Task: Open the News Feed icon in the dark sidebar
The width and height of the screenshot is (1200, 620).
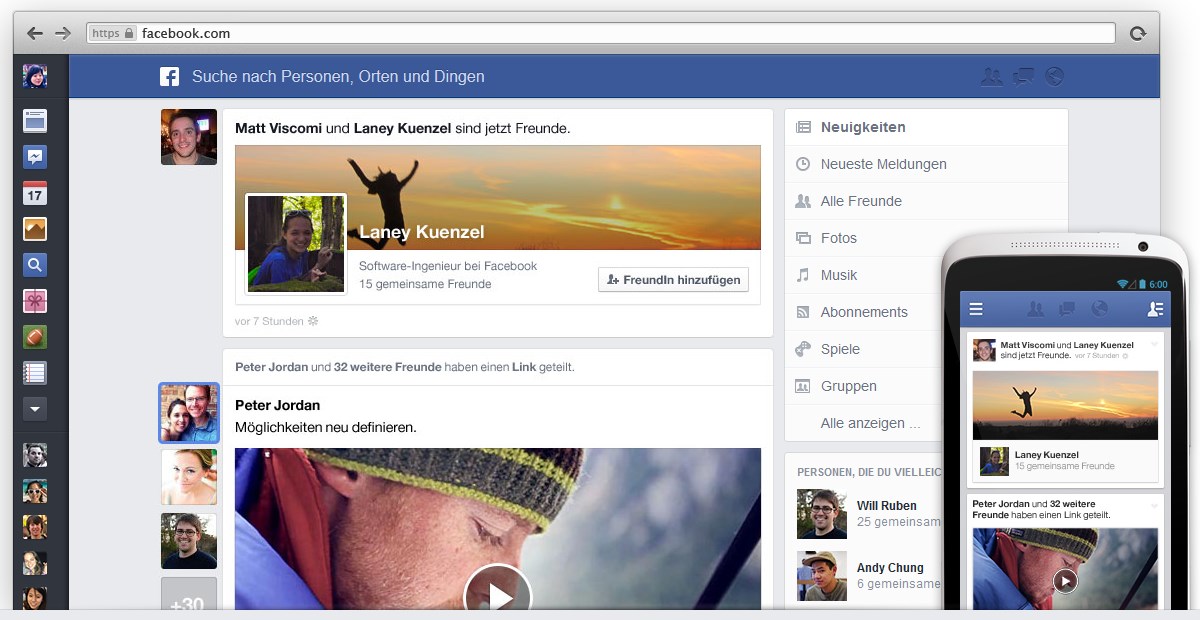Action: point(35,121)
